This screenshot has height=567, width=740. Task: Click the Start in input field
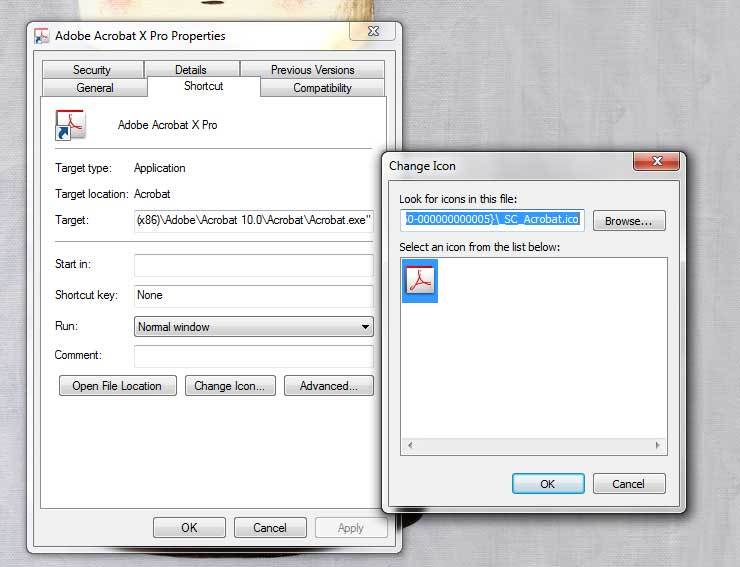tap(254, 265)
